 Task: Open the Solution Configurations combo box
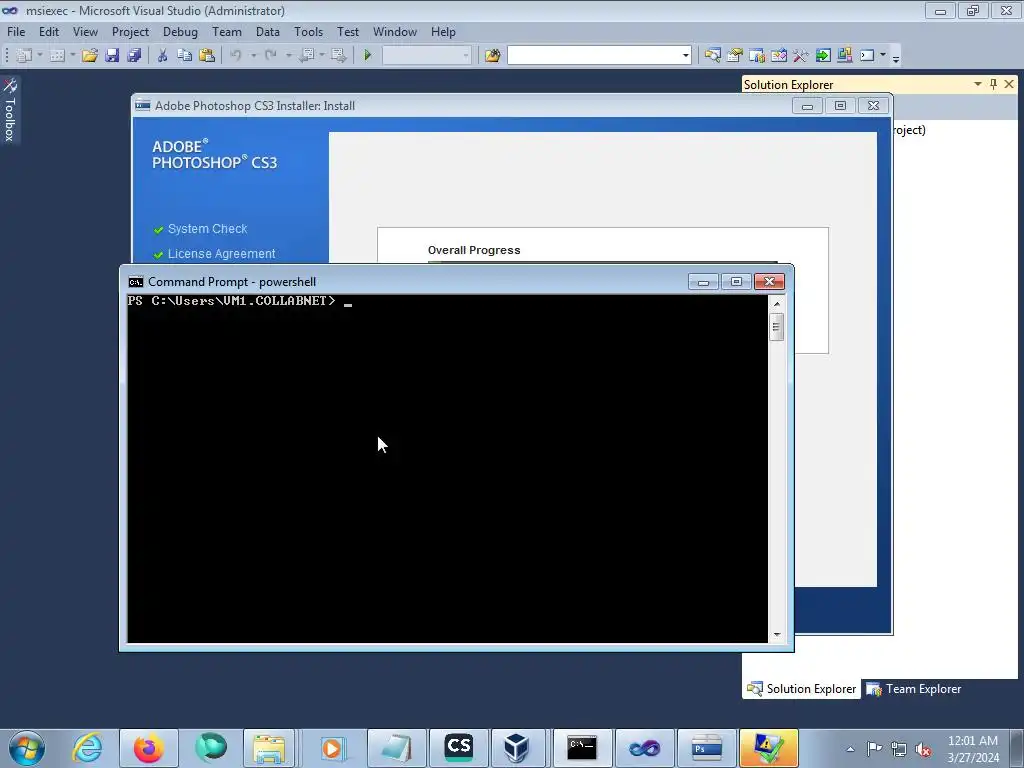click(426, 56)
